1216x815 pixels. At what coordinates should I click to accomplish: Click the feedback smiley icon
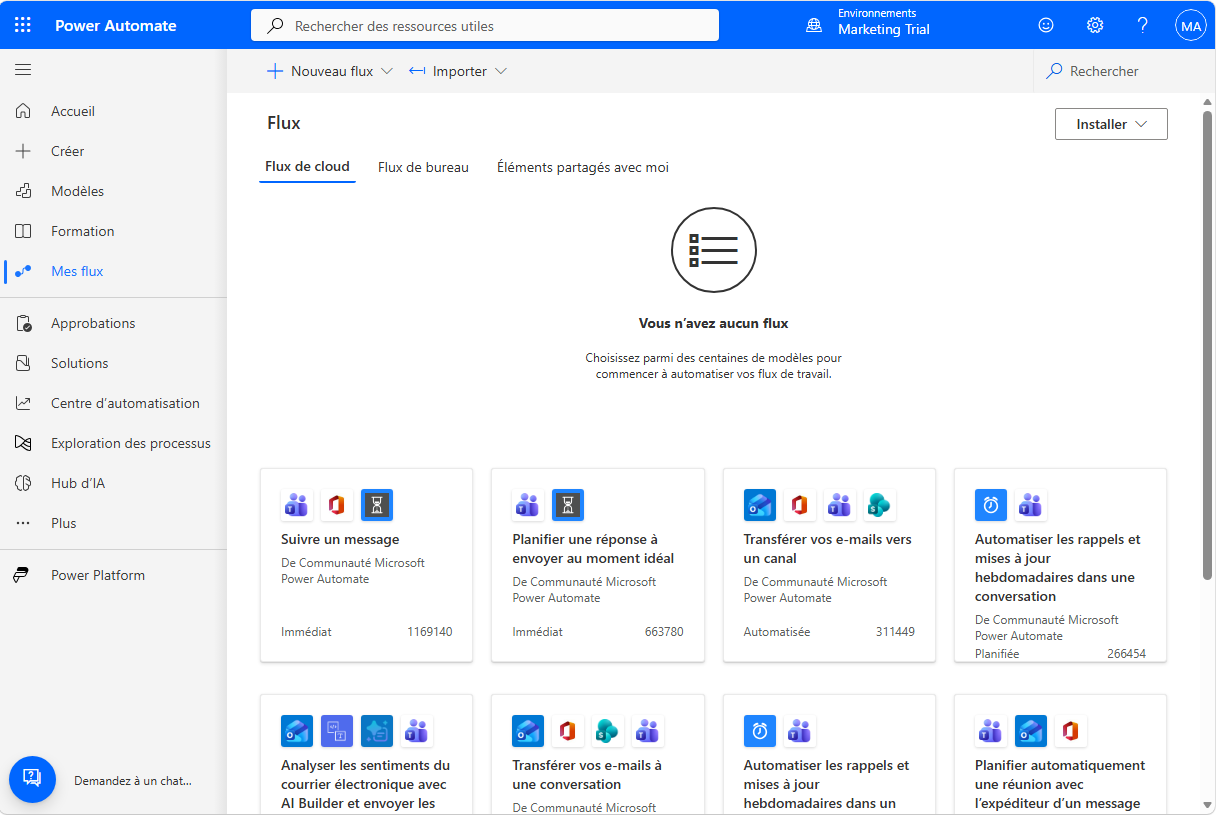1046,25
